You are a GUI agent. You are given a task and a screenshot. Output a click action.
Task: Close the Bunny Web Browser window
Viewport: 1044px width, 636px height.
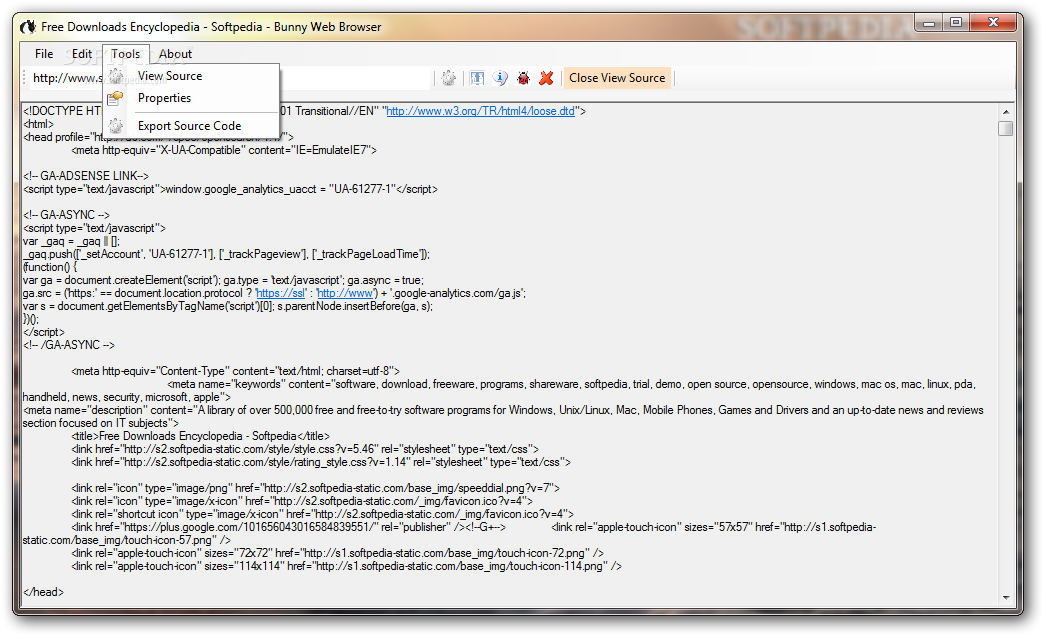[x=993, y=23]
